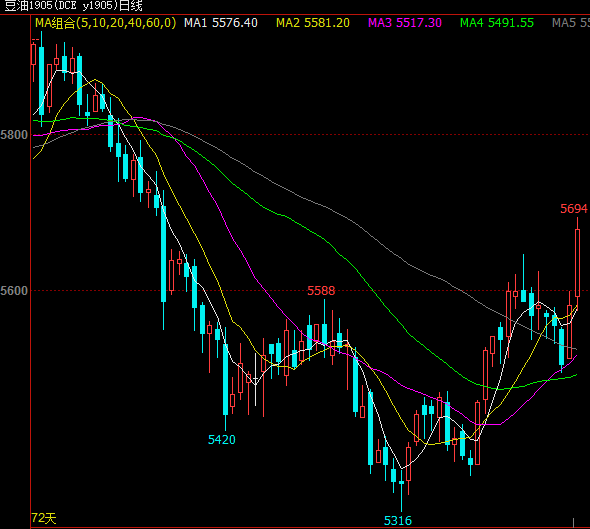
Task: Select the MA1 5576.40 white label
Action: pyautogui.click(x=221, y=23)
